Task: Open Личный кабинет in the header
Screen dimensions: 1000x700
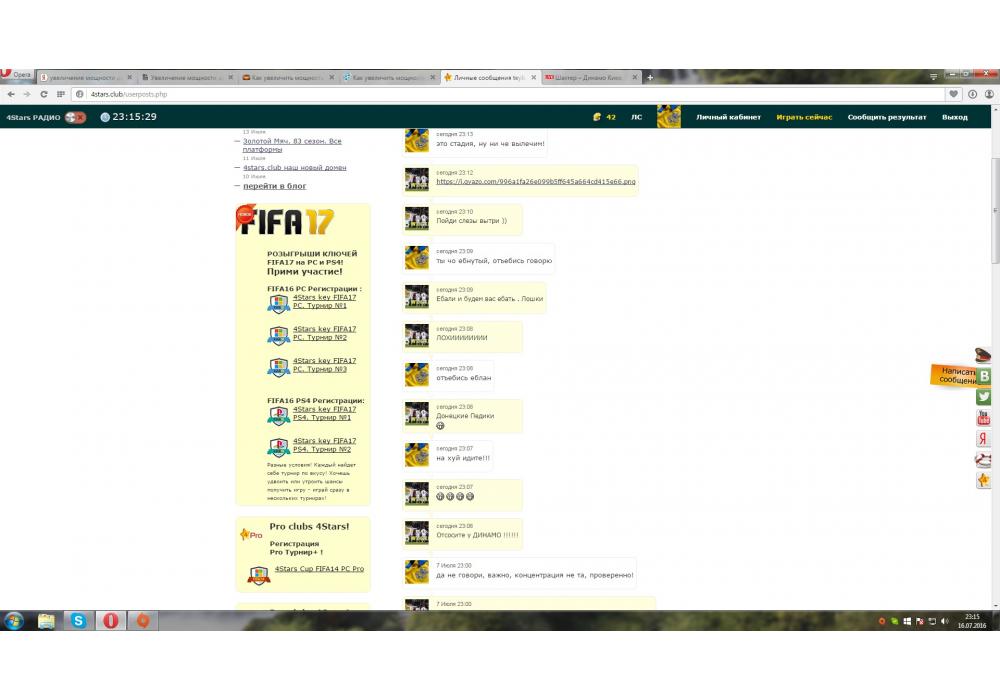Action: click(x=728, y=117)
